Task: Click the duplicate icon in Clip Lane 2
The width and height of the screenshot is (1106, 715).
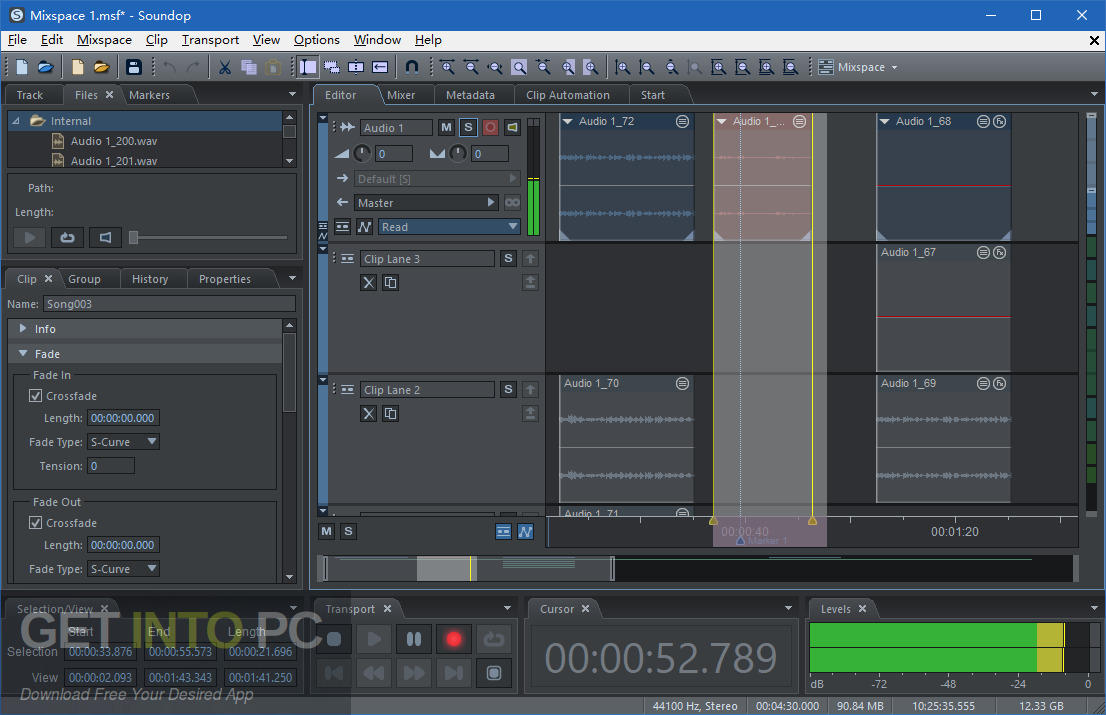Action: [390, 414]
